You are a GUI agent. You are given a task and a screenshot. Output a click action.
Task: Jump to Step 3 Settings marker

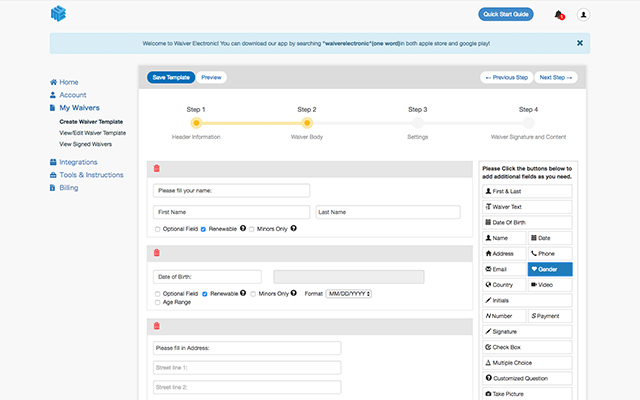[x=418, y=122]
